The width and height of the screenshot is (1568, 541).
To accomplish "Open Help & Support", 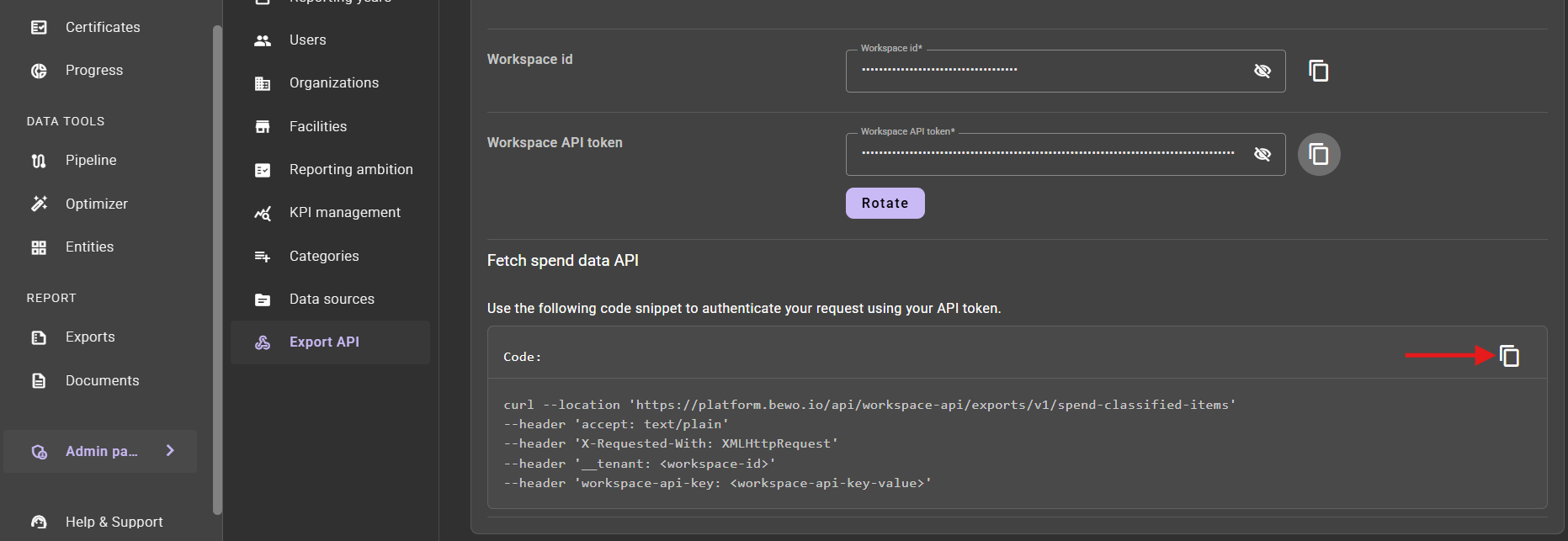I will point(114,522).
